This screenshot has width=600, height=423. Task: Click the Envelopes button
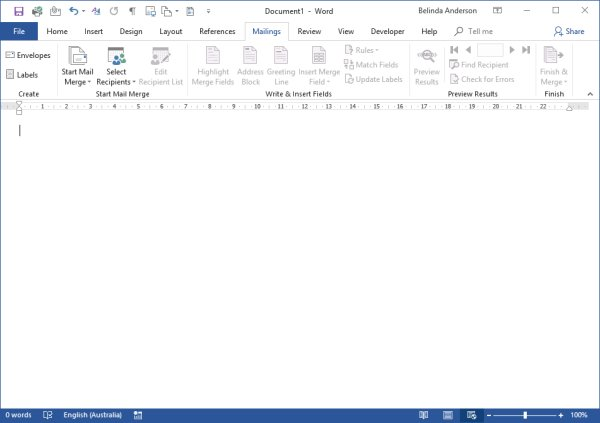[x=28, y=55]
